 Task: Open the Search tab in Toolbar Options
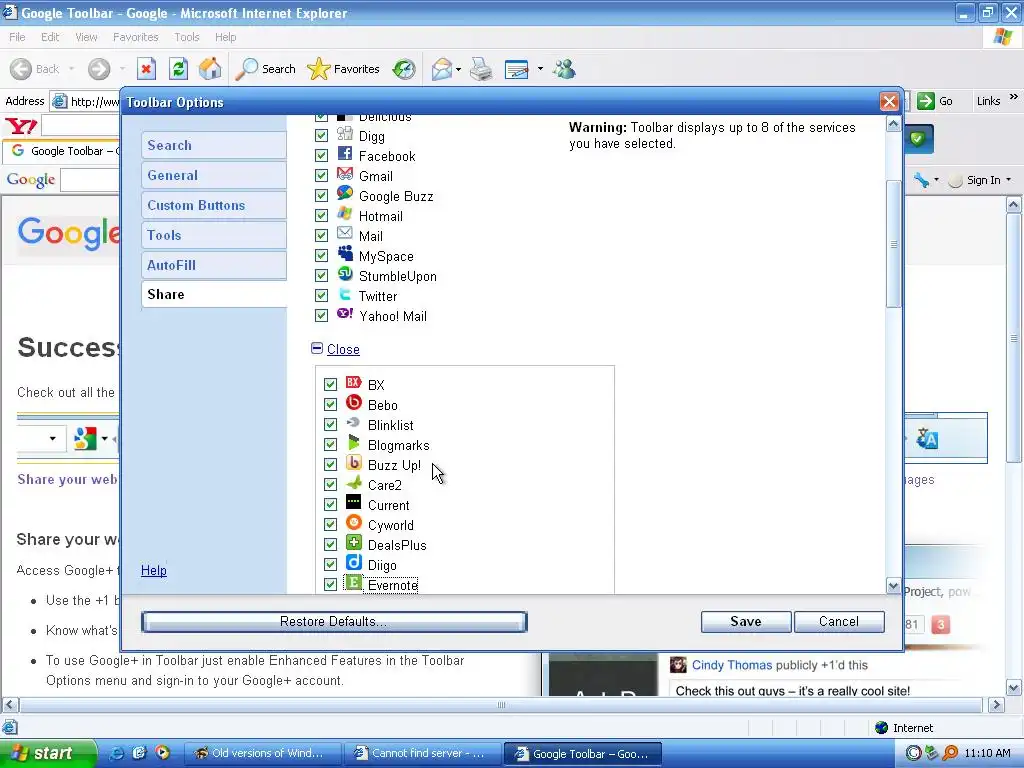214,145
